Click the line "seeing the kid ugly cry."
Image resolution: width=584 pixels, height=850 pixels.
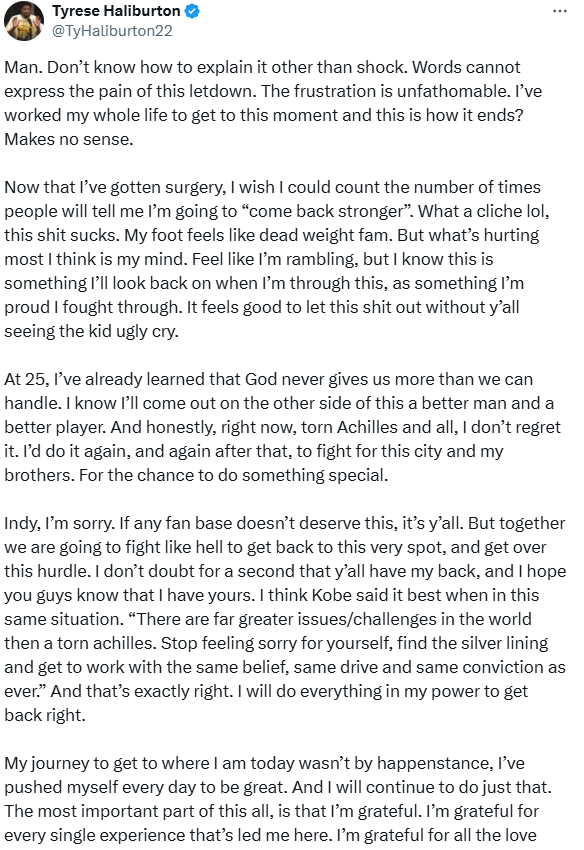point(91,331)
